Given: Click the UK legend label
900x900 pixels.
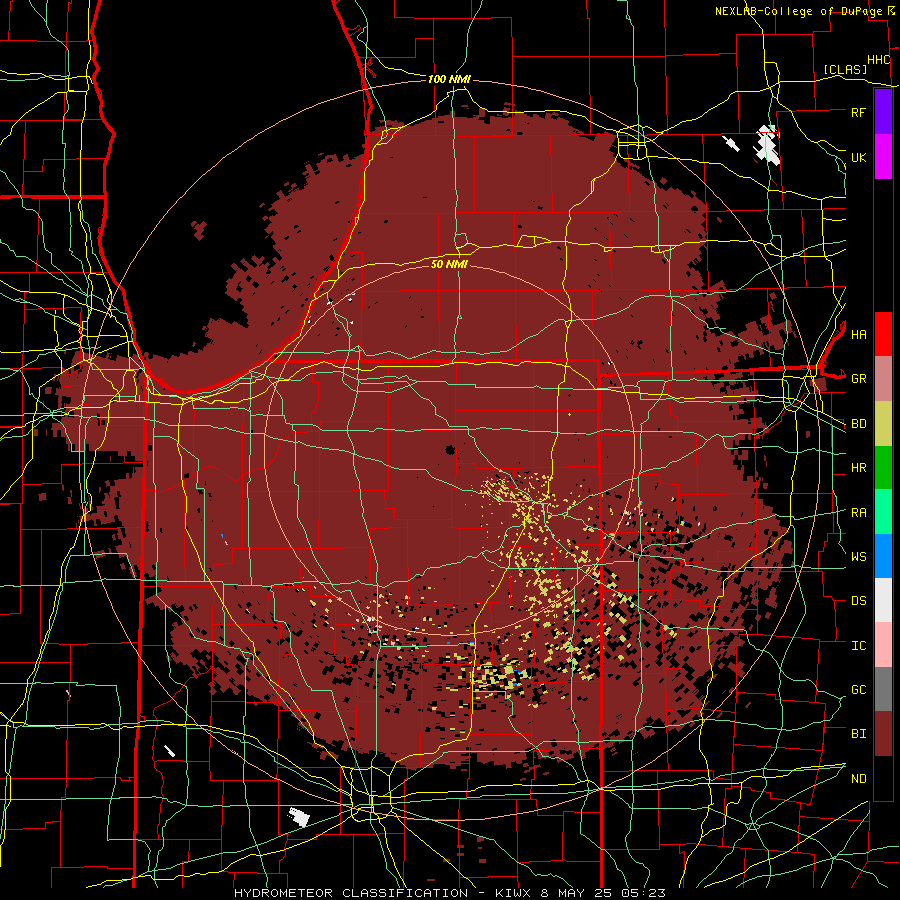Looking at the screenshot, I should (858, 157).
